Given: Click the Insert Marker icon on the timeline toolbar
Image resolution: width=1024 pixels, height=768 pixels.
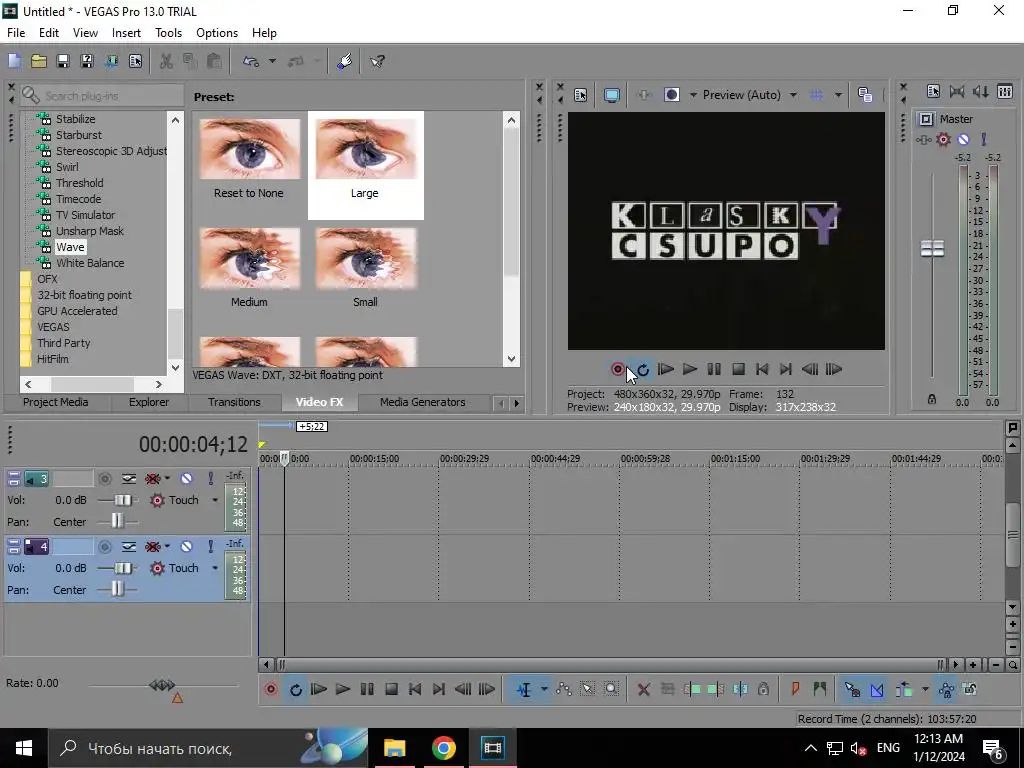Looking at the screenshot, I should [x=795, y=689].
